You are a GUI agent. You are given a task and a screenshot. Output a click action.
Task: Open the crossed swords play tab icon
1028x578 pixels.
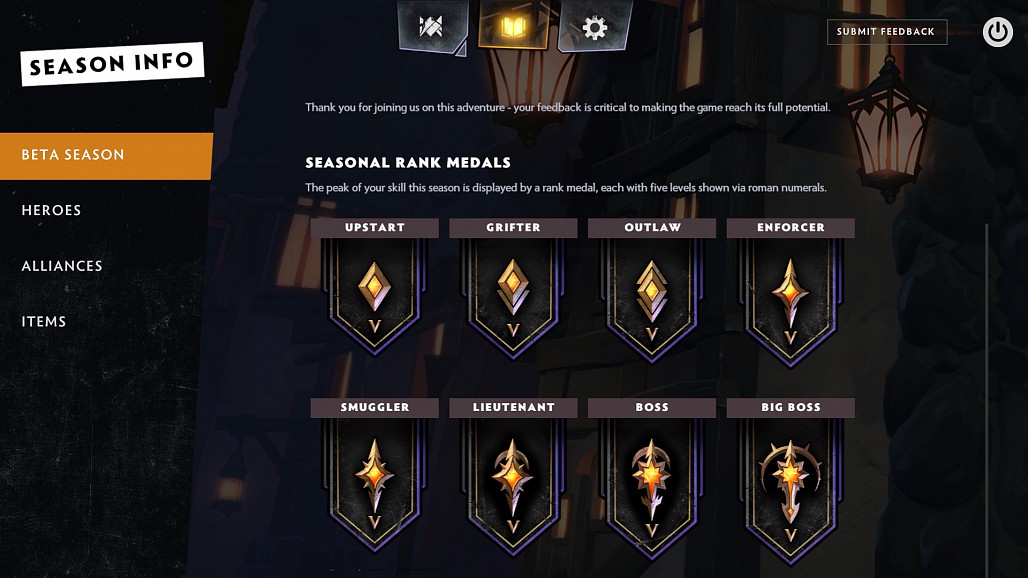(x=433, y=27)
